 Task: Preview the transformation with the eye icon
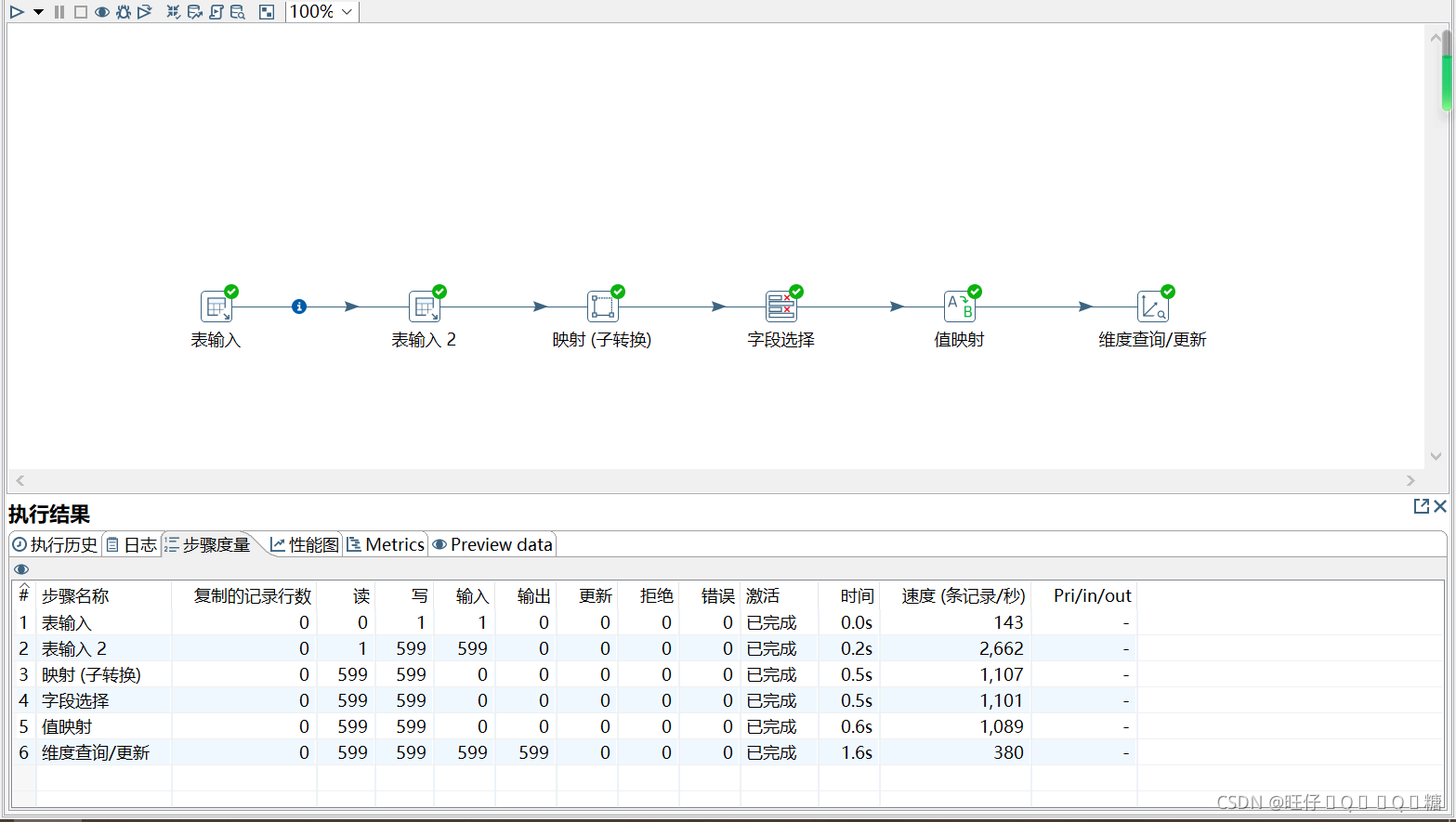pos(102,12)
